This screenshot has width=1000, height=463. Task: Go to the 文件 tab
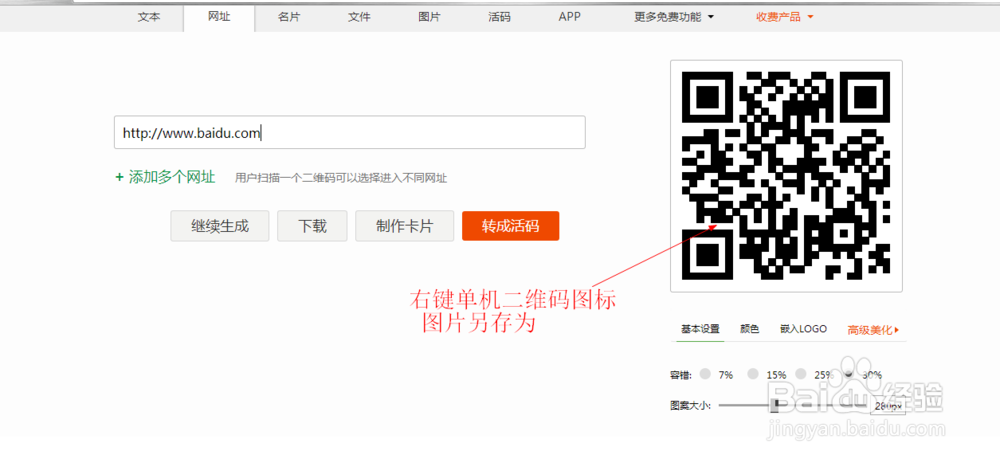[x=359, y=17]
